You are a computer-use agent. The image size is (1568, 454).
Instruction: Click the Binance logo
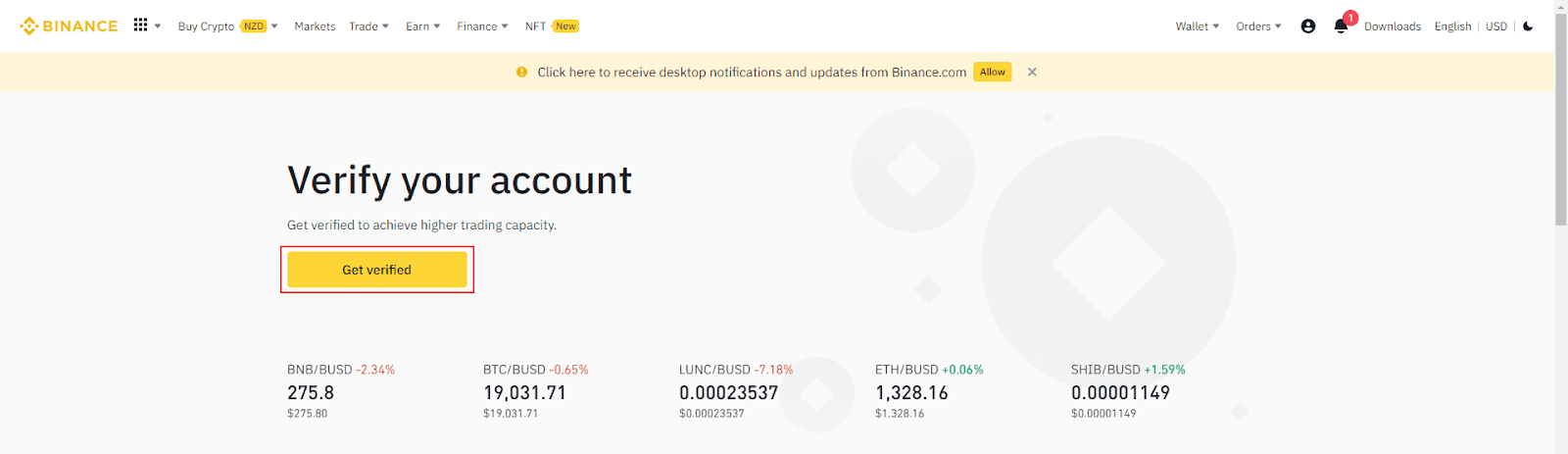(x=69, y=26)
